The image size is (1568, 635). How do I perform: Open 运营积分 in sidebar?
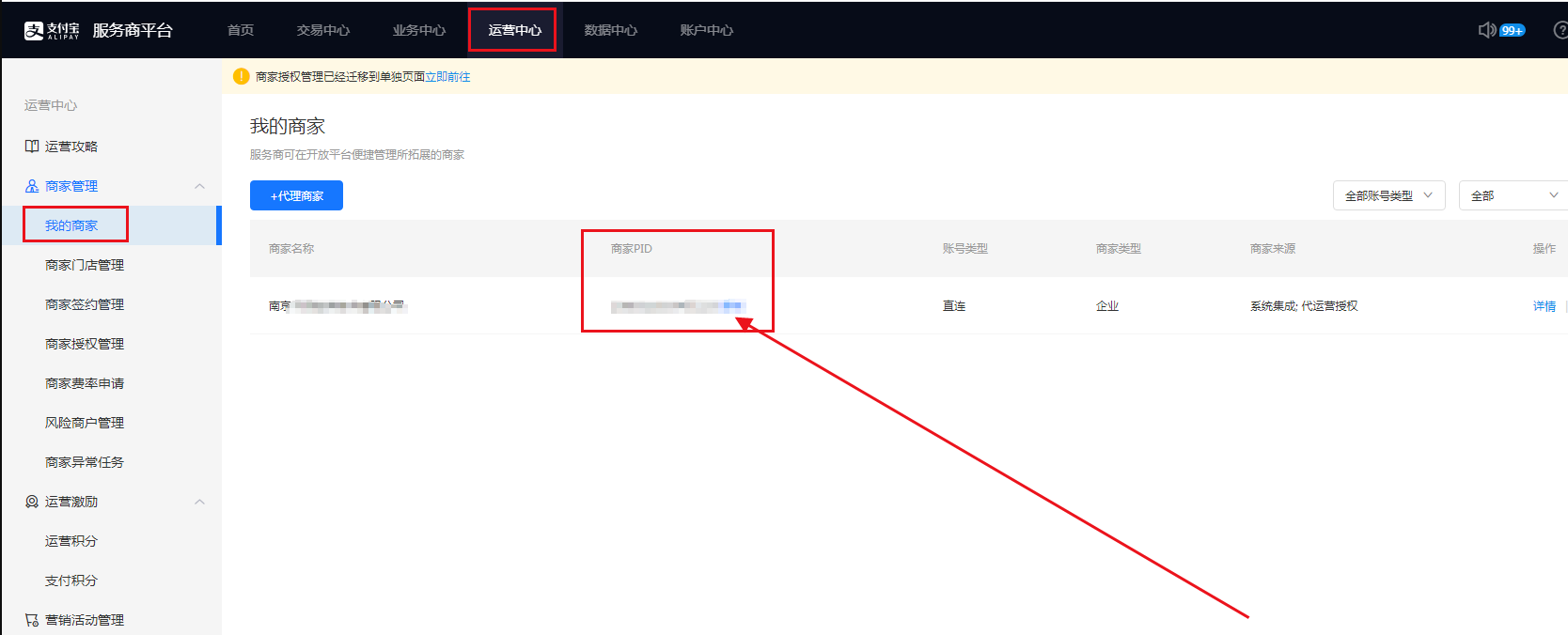(x=71, y=541)
